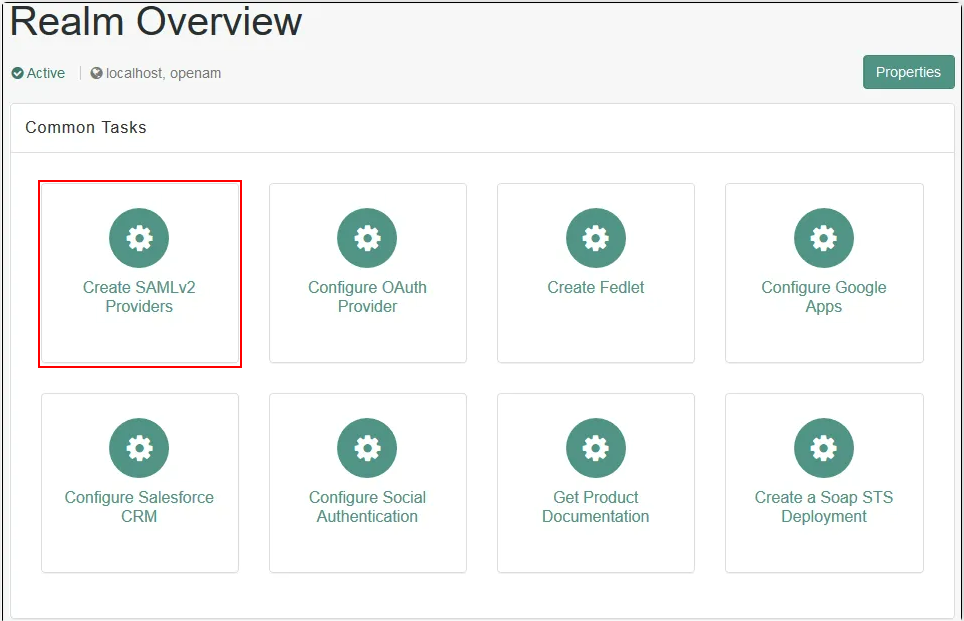Click the Configure Google Apps gear icon

823,238
